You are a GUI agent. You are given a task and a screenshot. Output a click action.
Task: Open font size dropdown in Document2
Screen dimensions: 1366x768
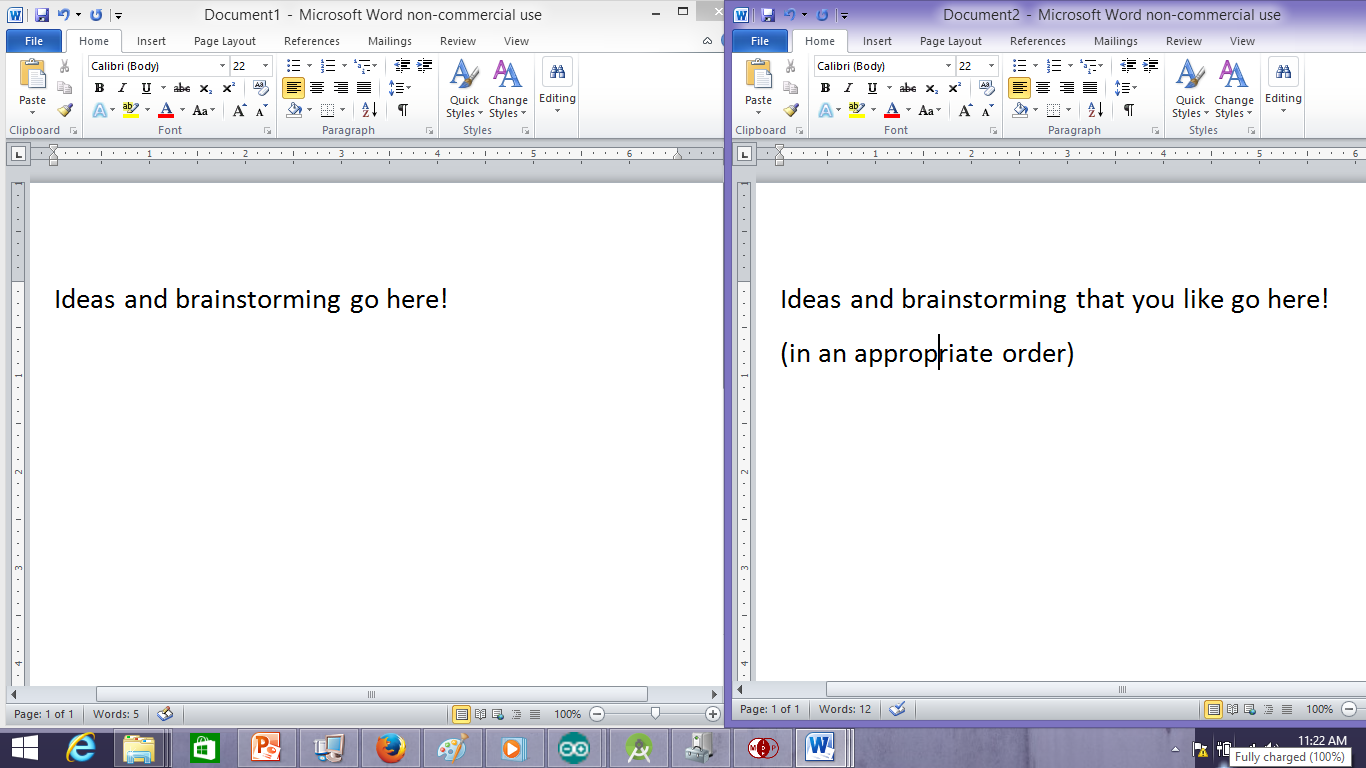[991, 66]
